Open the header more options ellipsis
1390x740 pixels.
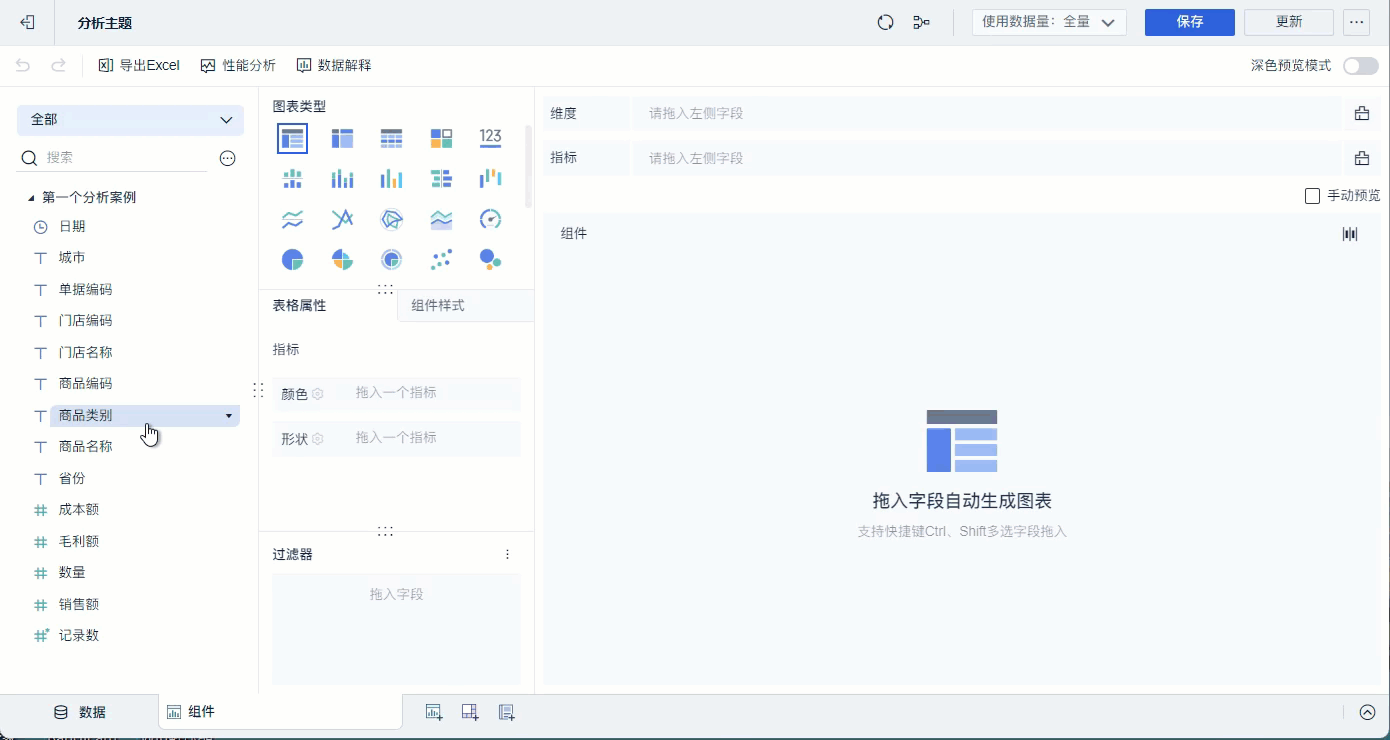(x=1356, y=22)
